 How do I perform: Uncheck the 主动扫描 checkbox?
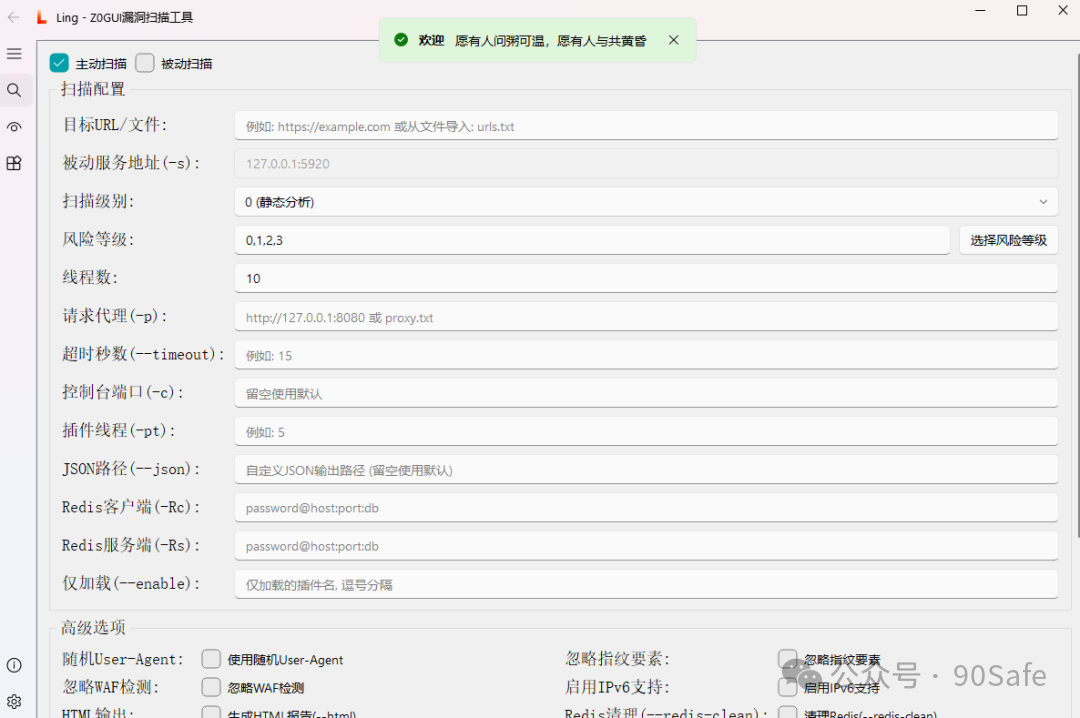(59, 63)
